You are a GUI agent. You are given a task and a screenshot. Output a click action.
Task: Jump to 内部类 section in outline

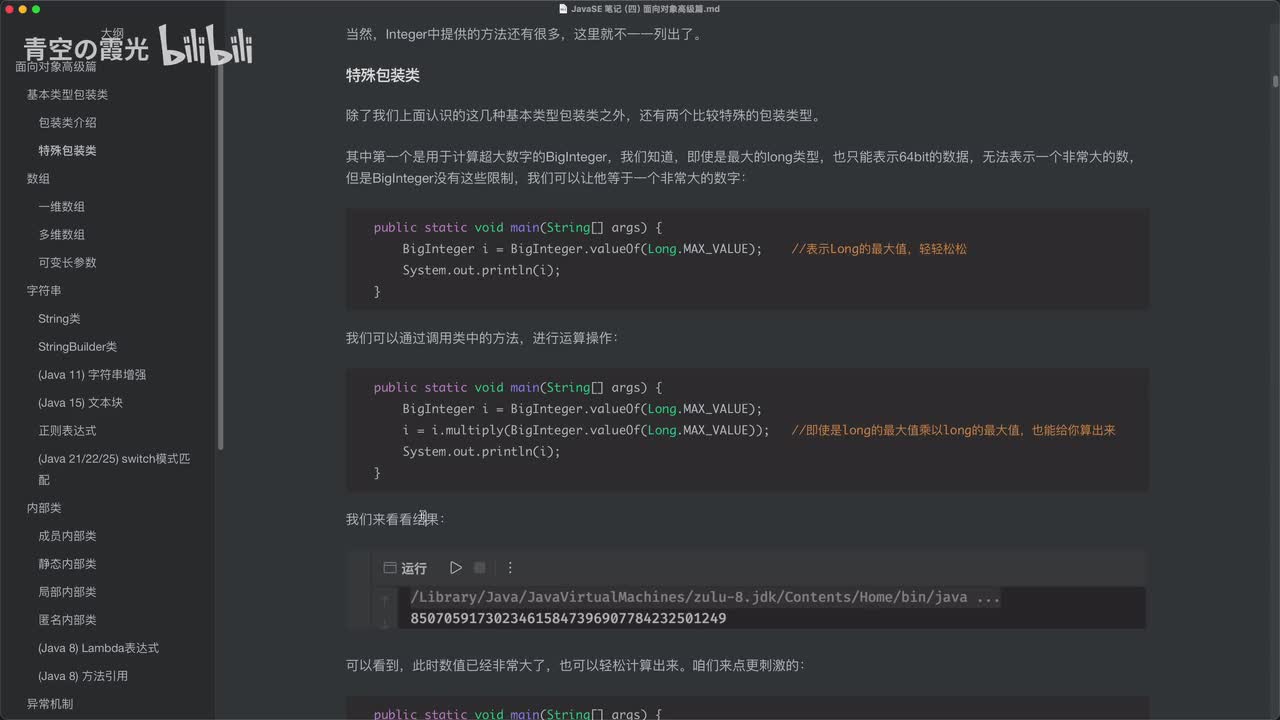[x=44, y=508]
